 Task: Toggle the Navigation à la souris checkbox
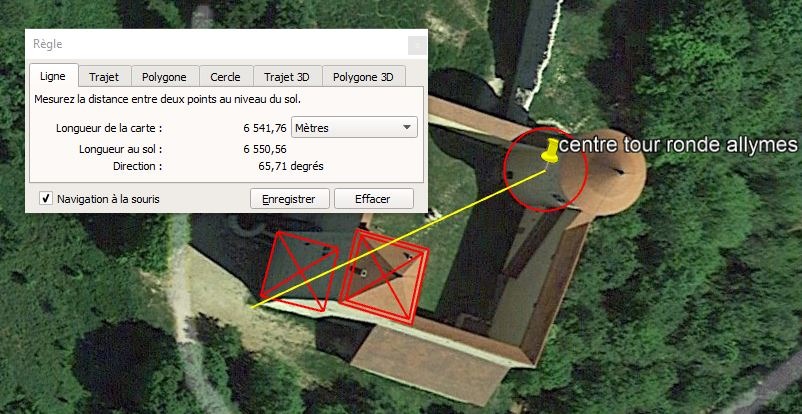pyautogui.click(x=46, y=198)
